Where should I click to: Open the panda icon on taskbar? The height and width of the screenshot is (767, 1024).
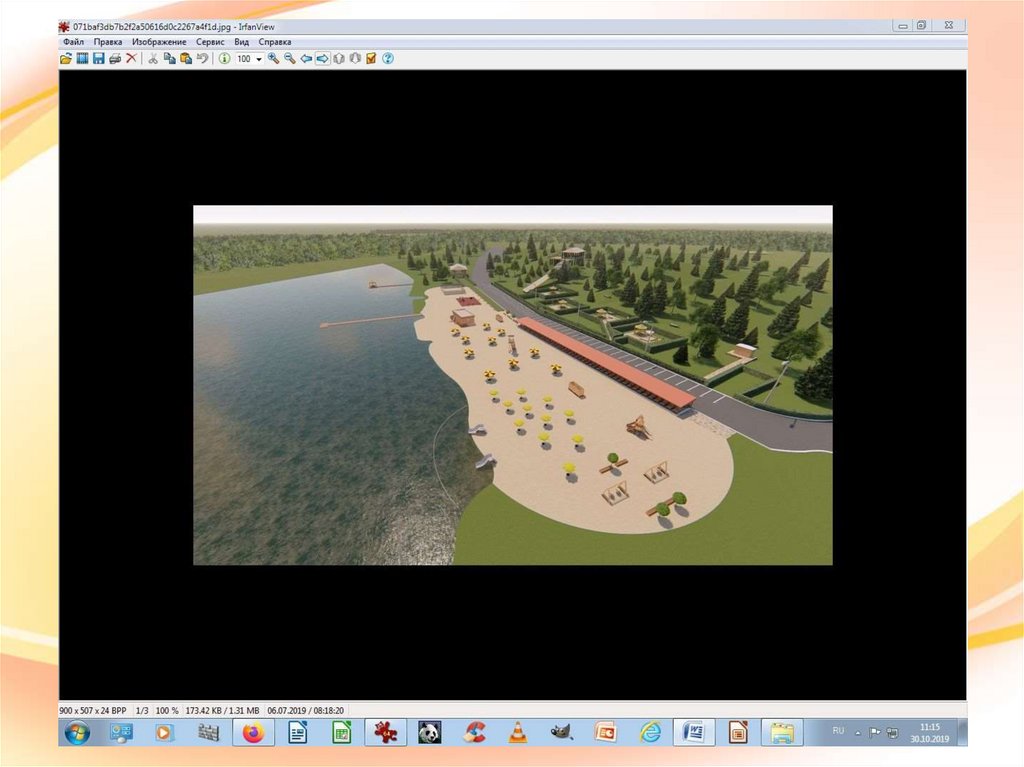click(x=430, y=733)
